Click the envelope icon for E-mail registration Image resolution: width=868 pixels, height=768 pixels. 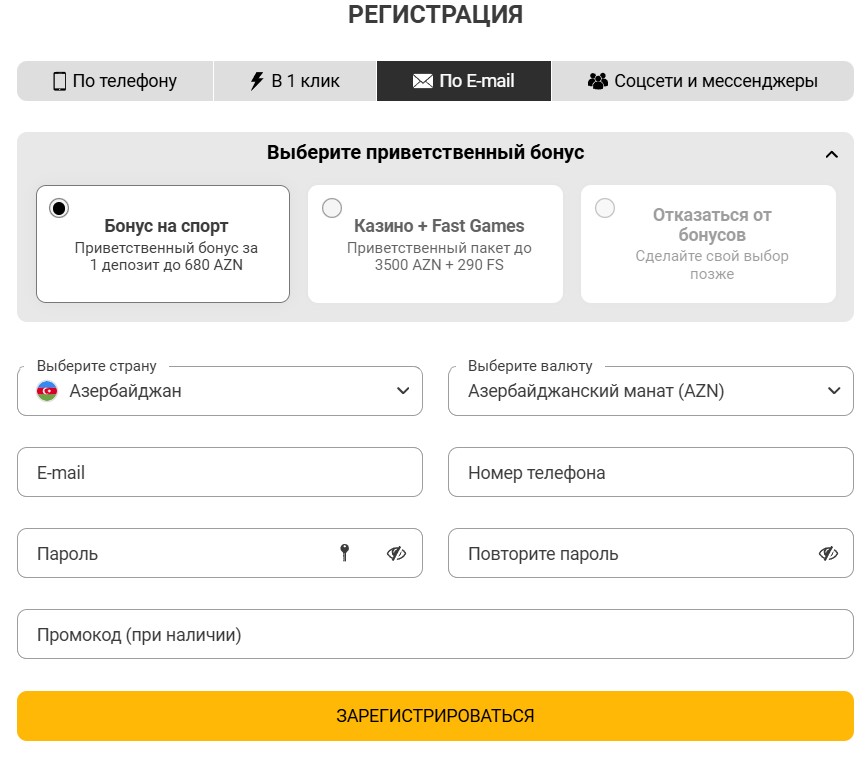(423, 82)
